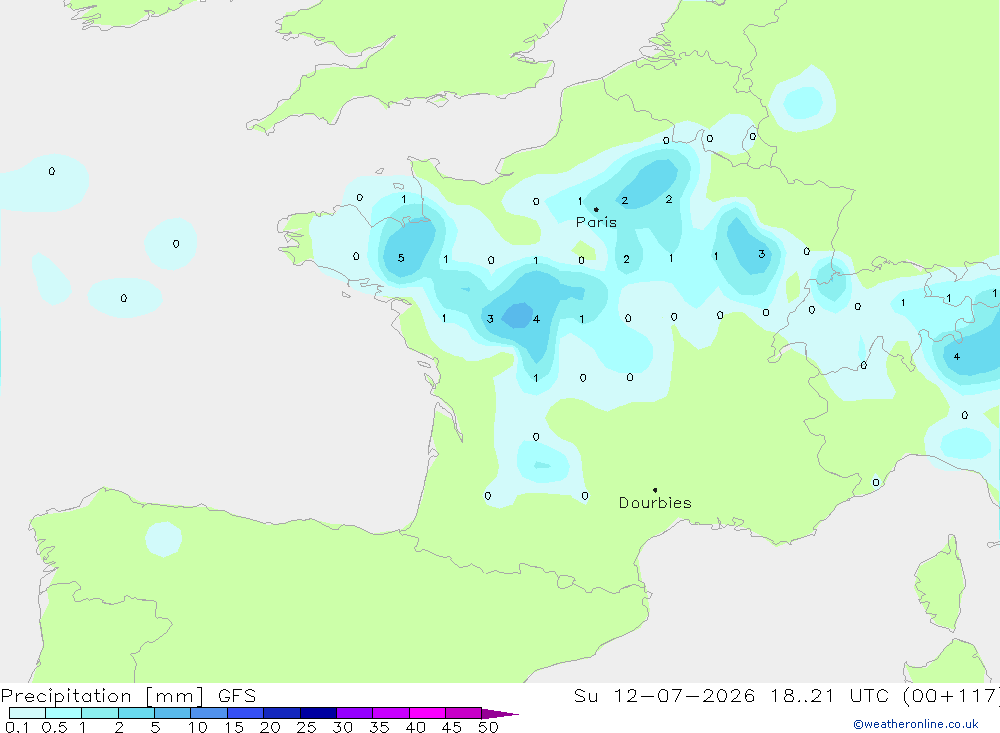Click the Dourbies location label

[655, 503]
